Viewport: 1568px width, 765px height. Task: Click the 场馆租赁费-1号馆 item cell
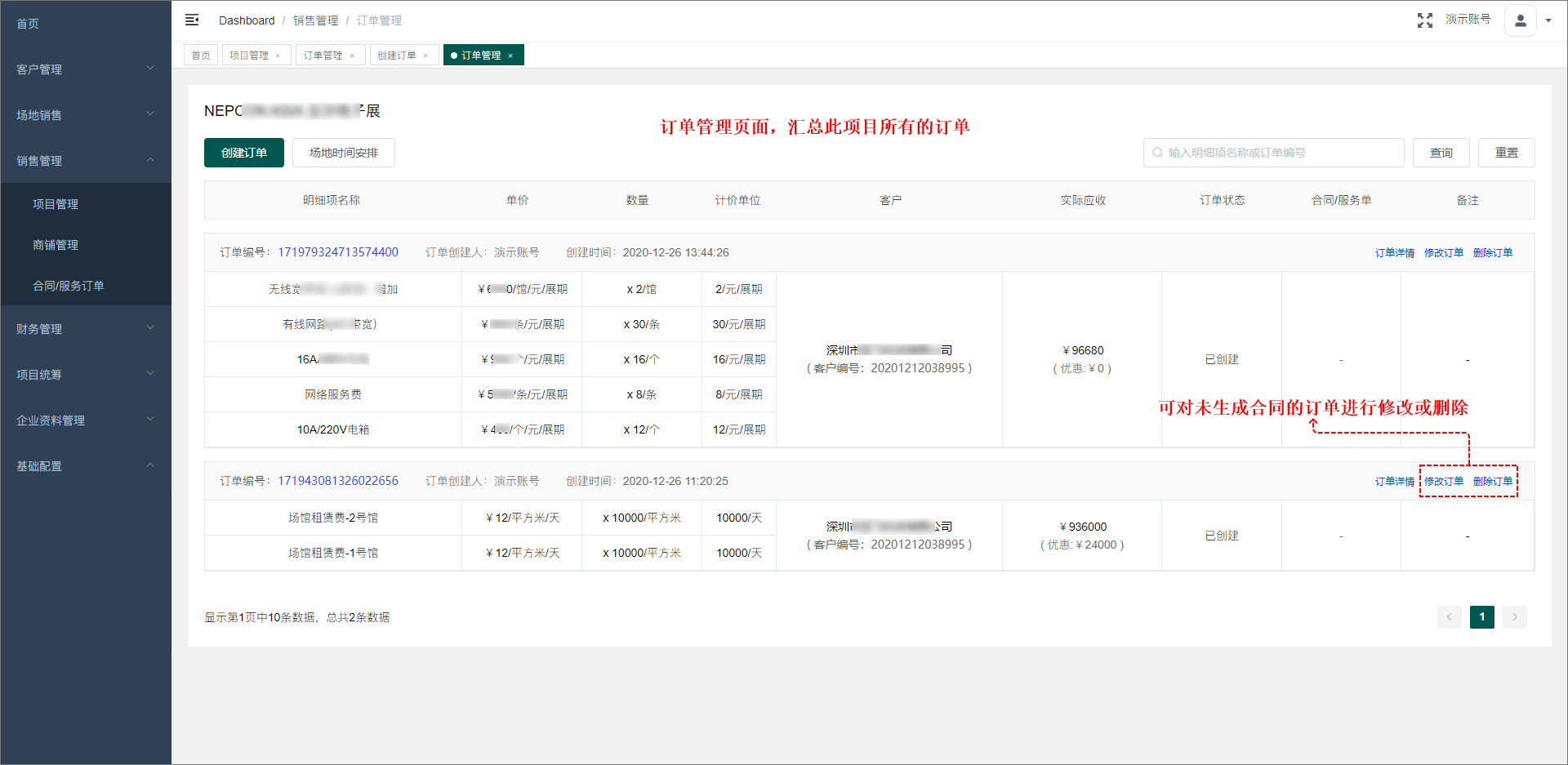[333, 553]
